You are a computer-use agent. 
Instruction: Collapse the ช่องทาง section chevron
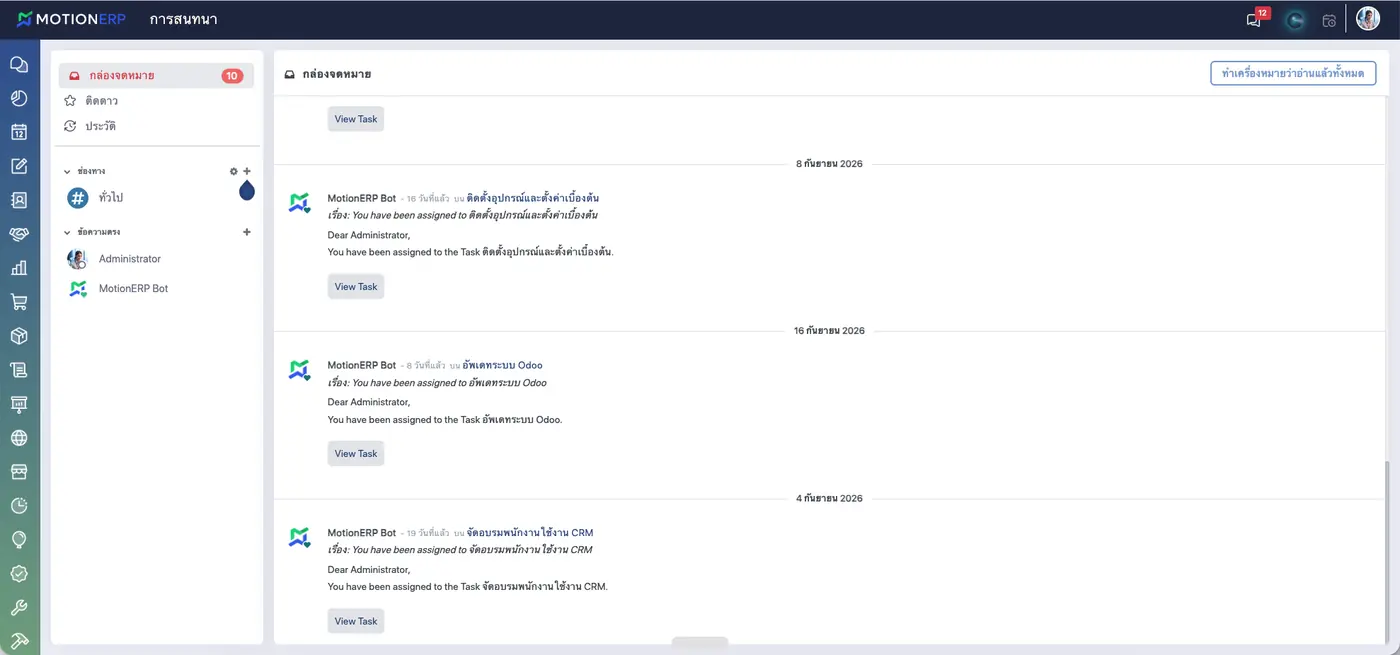(x=67, y=172)
